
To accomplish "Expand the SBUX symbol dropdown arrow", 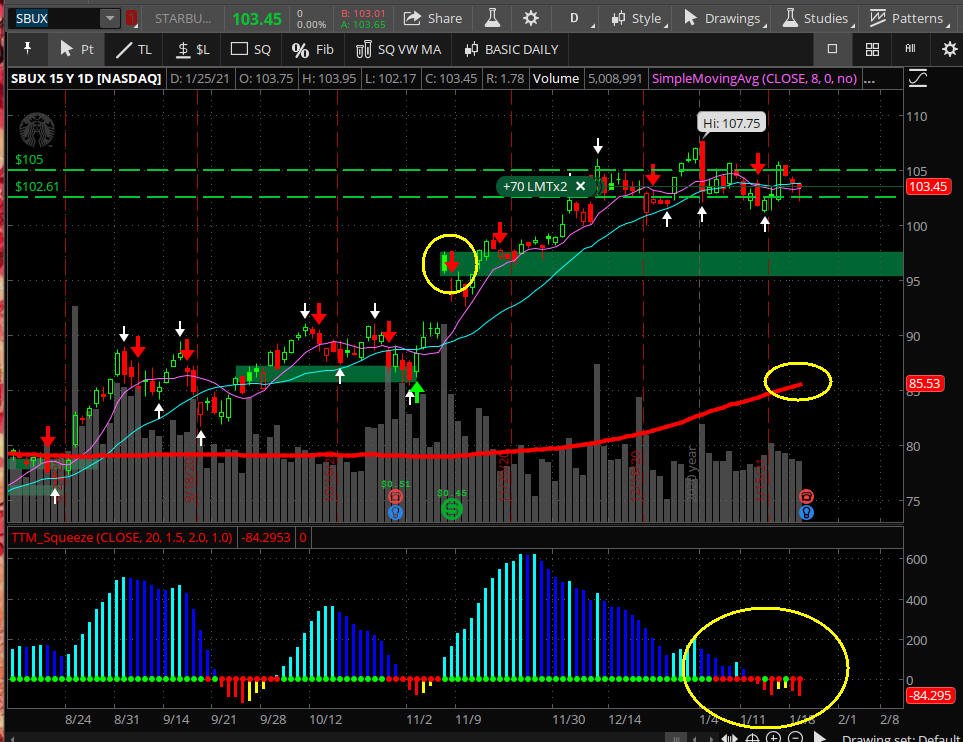I will (x=109, y=18).
